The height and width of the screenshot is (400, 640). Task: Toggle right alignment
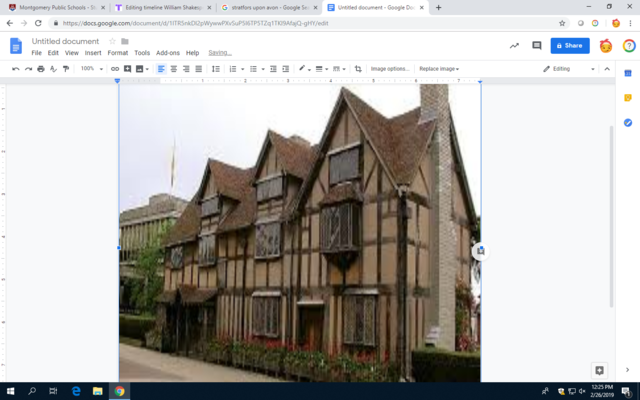(x=186, y=69)
